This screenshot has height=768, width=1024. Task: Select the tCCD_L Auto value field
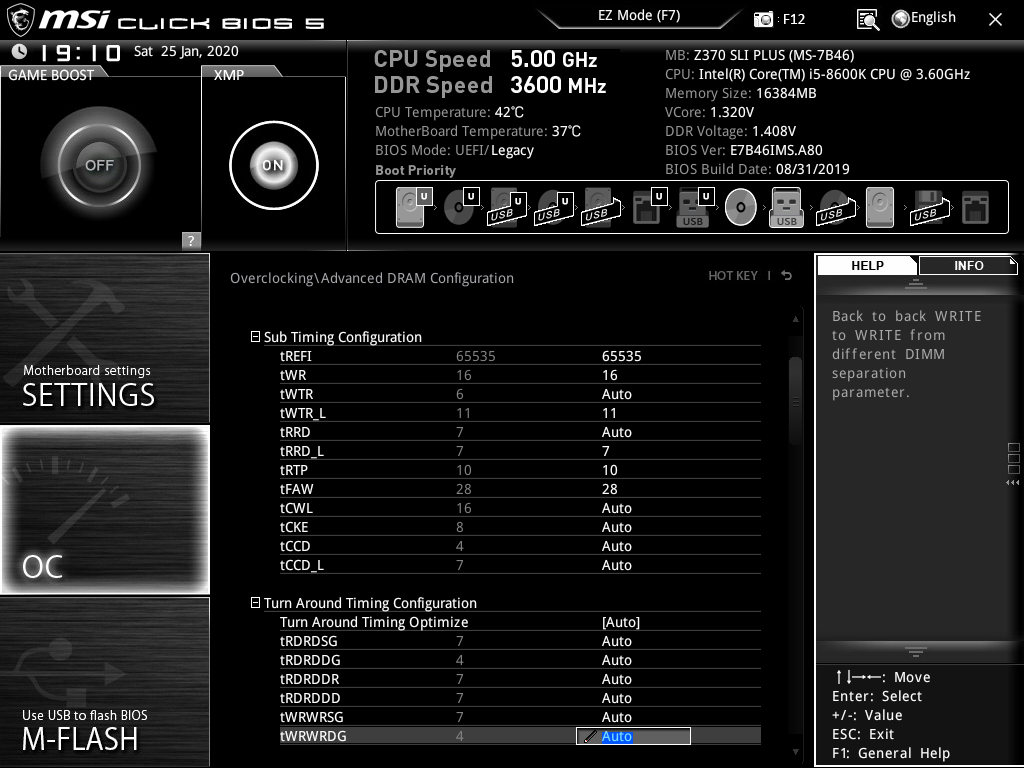coord(616,564)
